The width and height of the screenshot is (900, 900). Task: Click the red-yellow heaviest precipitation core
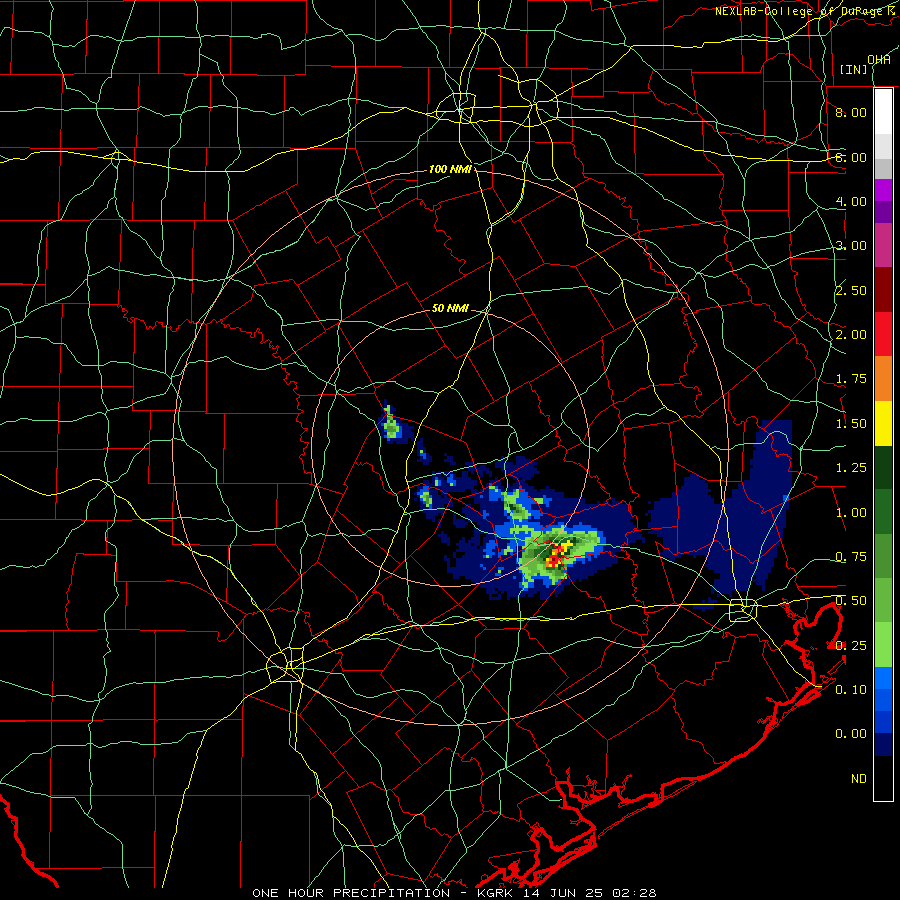tap(556, 556)
